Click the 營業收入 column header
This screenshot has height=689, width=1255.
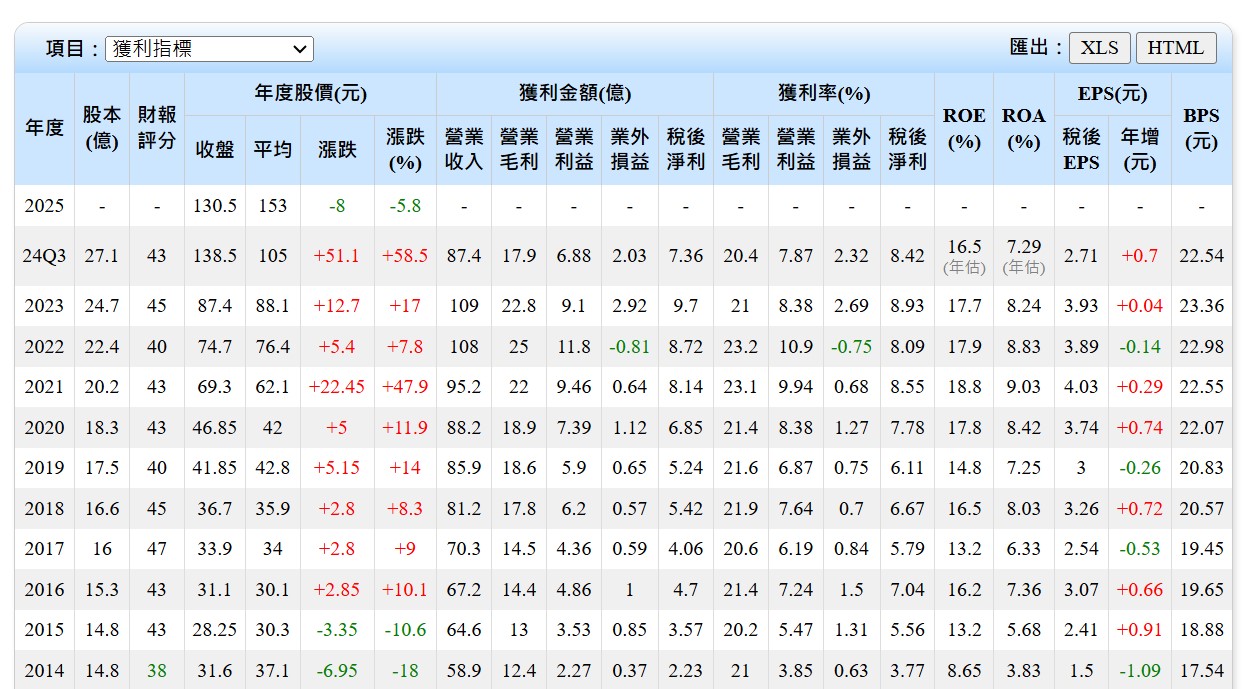coord(463,149)
